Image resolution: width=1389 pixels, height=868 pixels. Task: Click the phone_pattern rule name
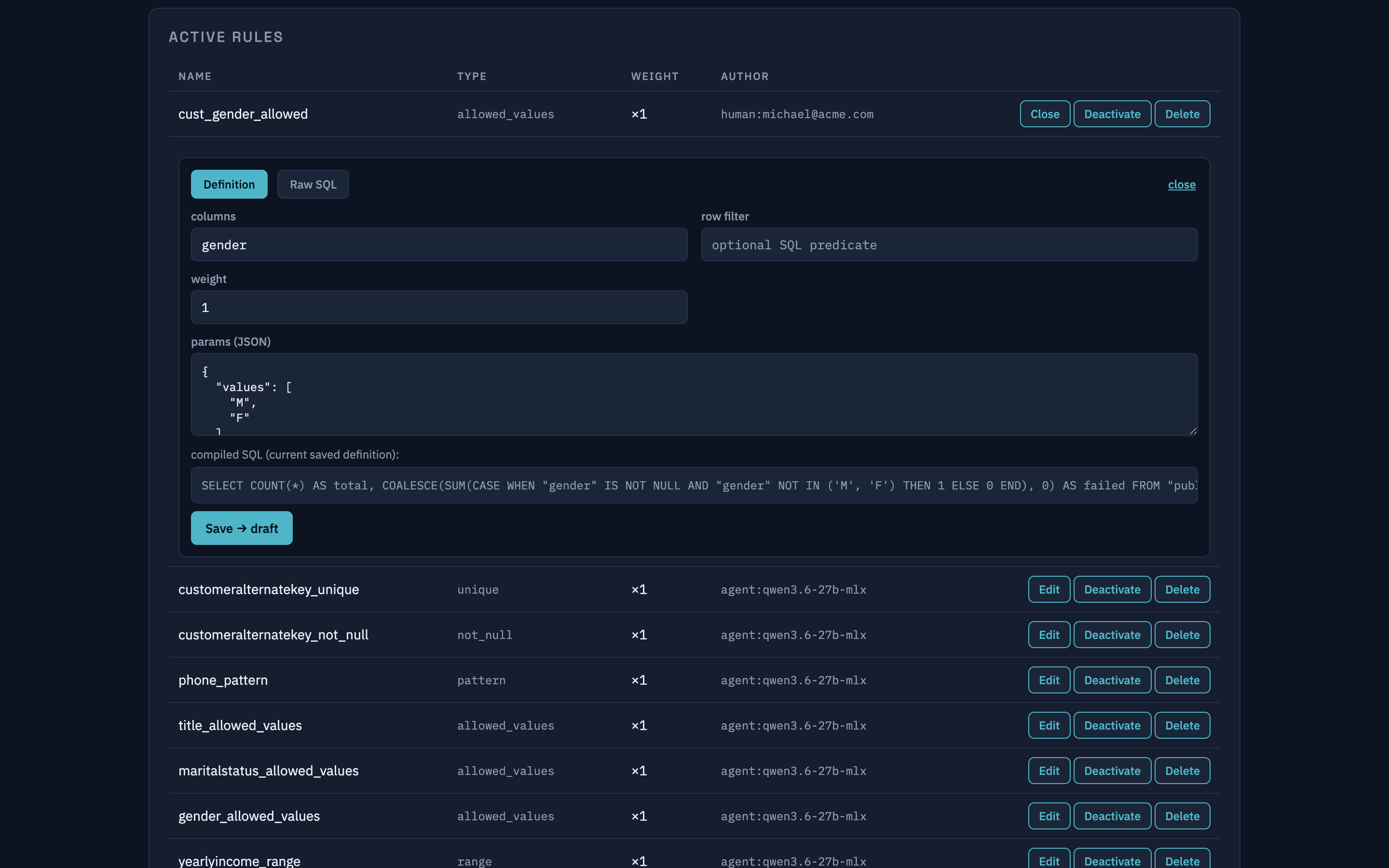(x=223, y=680)
